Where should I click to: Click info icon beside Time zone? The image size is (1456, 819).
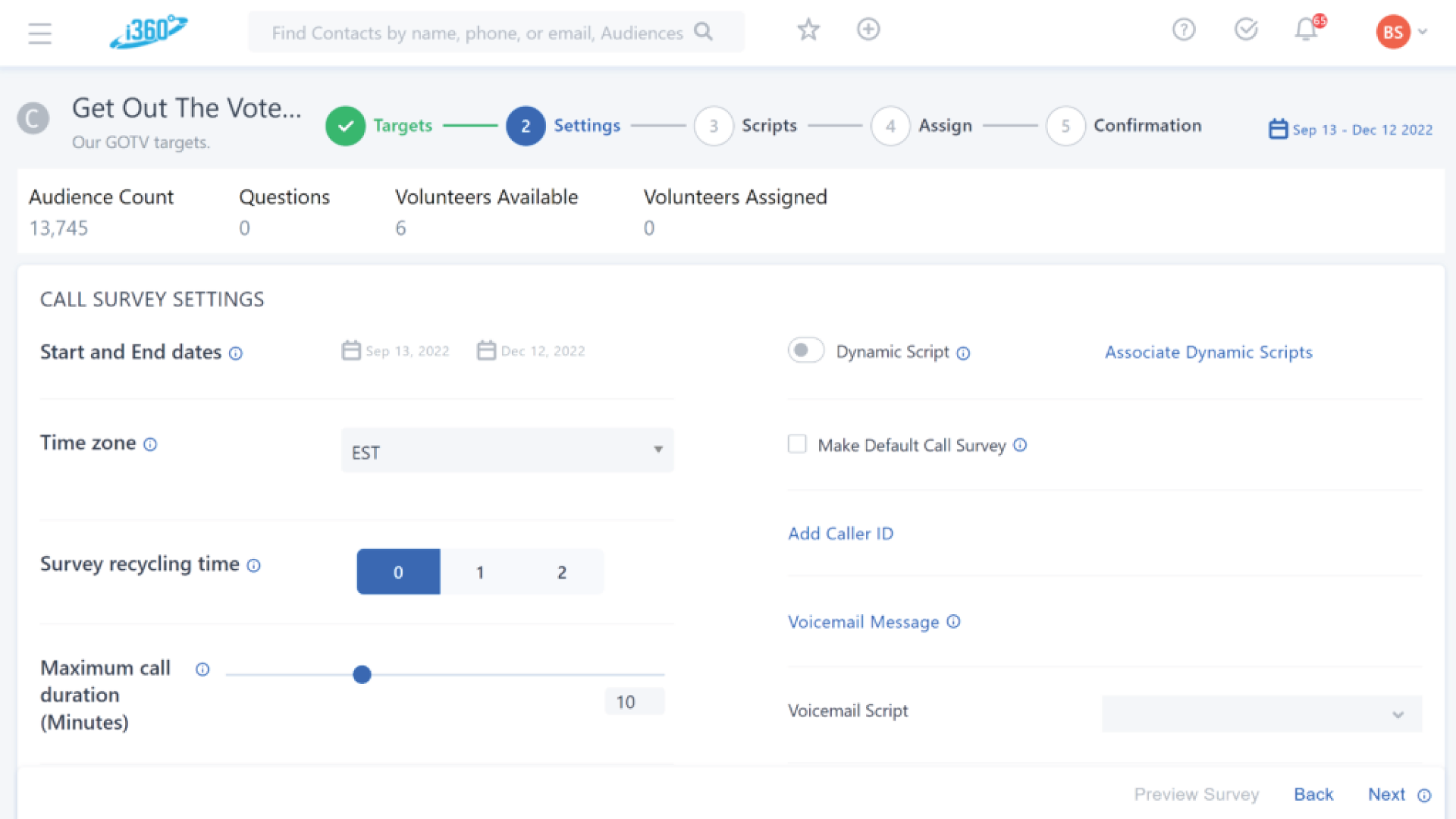150,444
